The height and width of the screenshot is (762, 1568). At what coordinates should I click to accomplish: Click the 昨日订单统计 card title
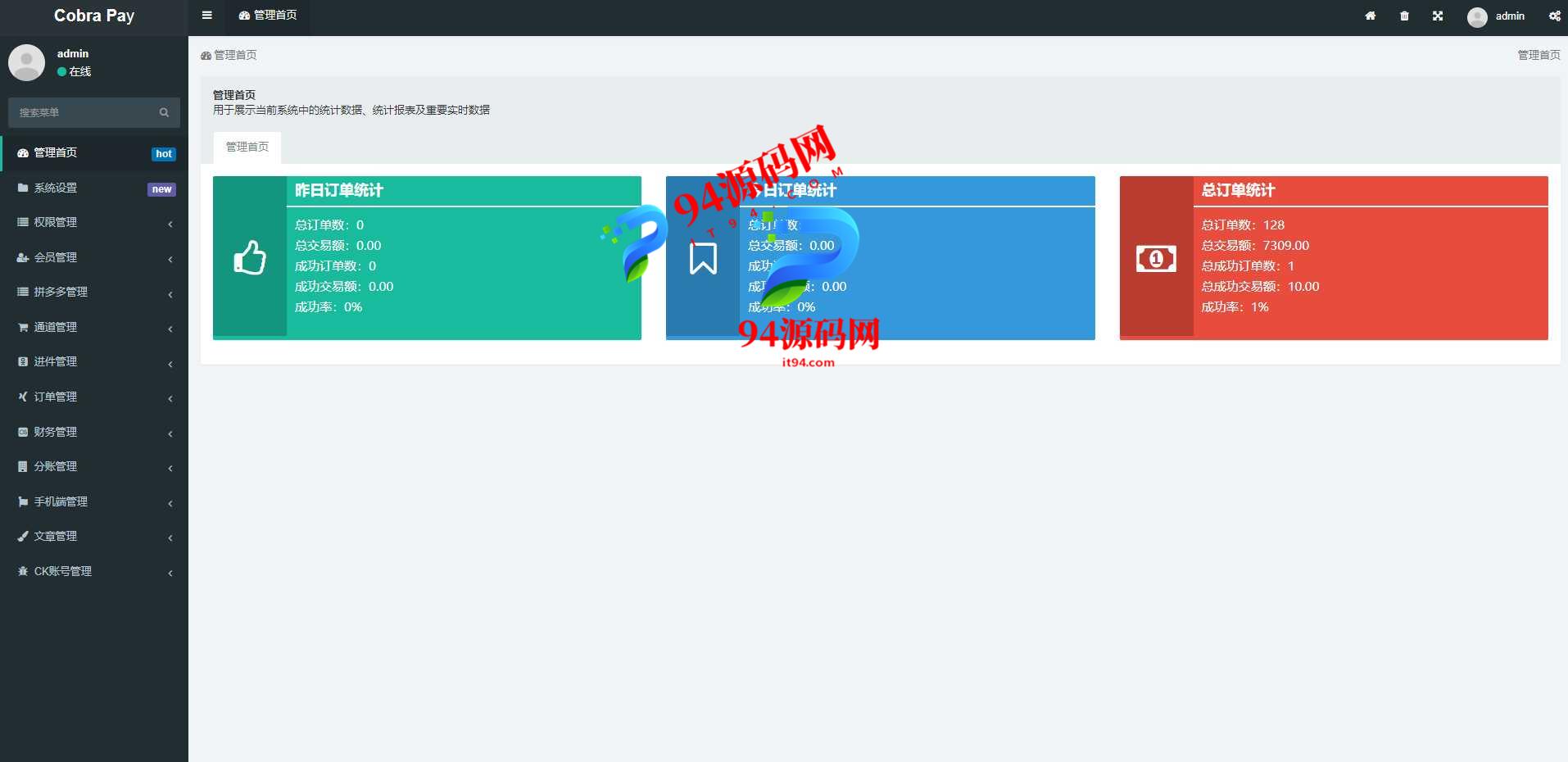pos(339,190)
